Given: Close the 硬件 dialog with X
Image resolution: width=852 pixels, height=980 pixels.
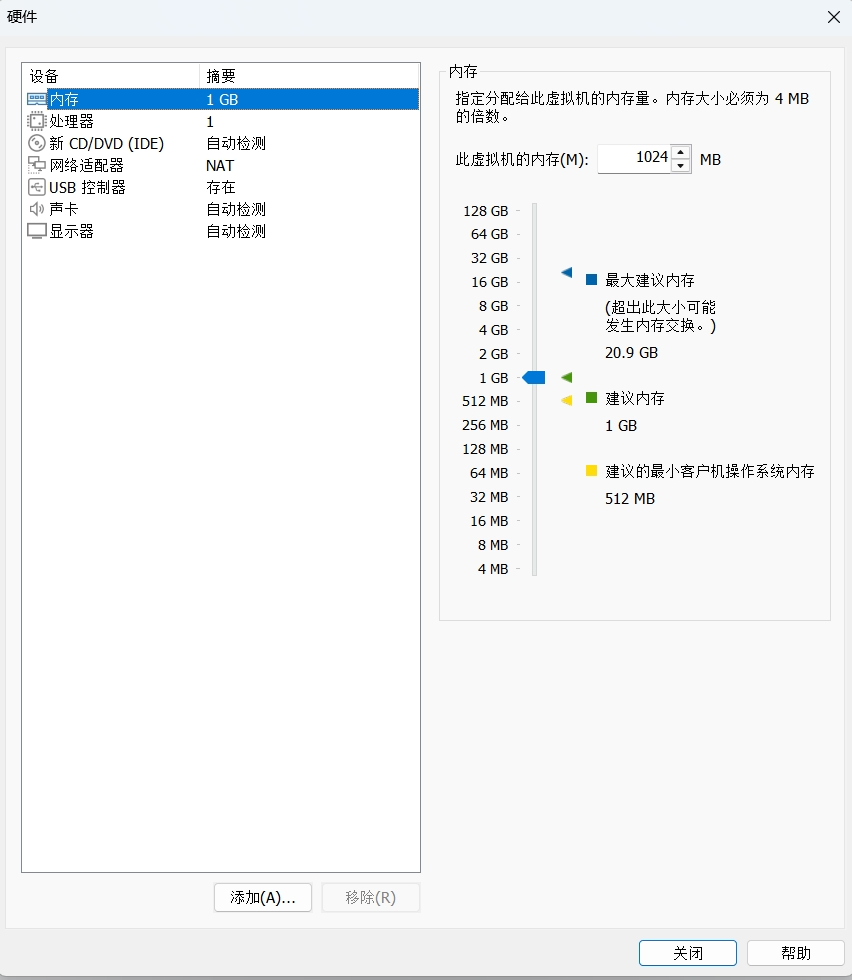Looking at the screenshot, I should 834,17.
